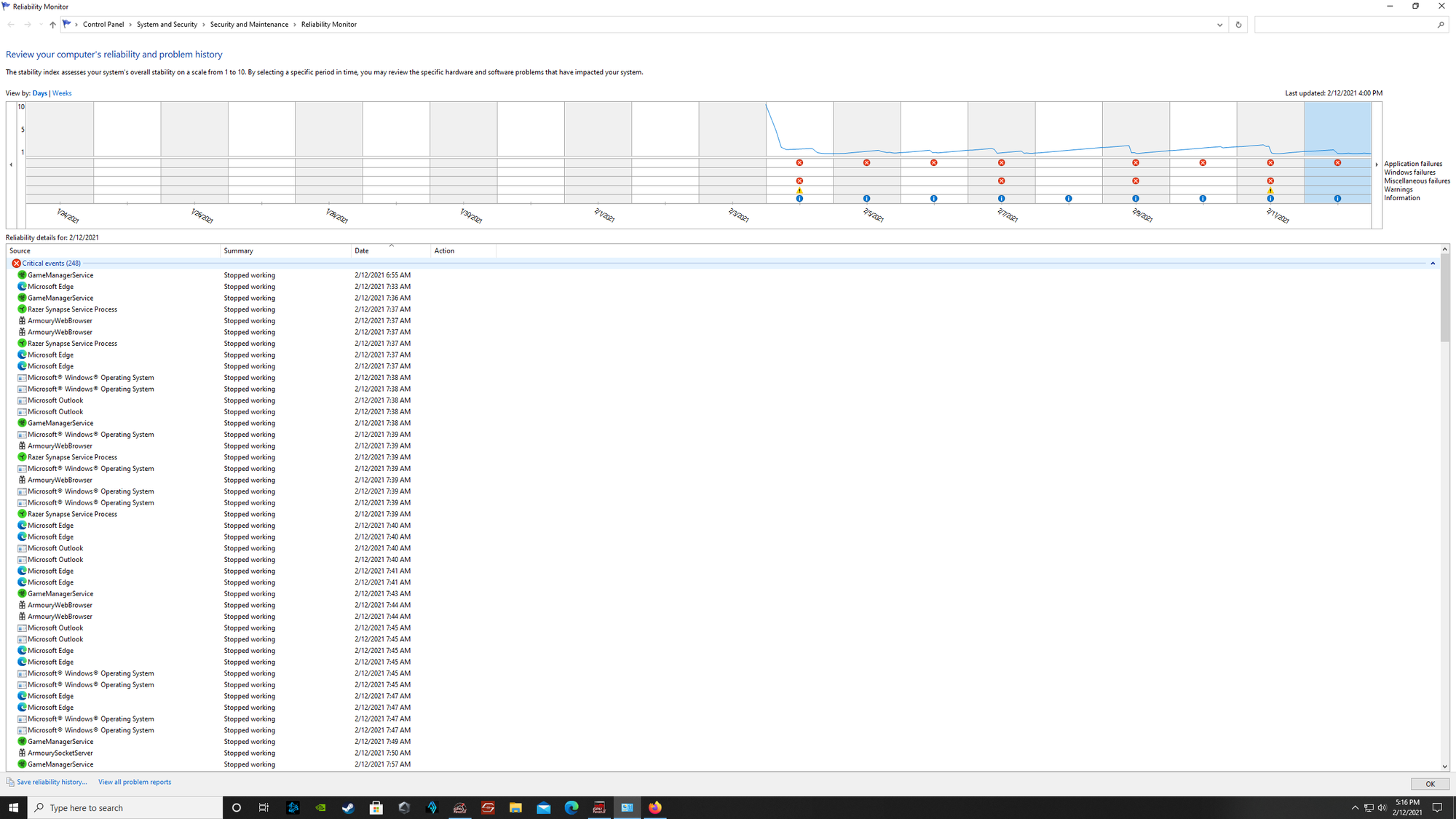
Task: Expand chevron after Security and Maintenance breadcrumb
Action: tap(295, 25)
